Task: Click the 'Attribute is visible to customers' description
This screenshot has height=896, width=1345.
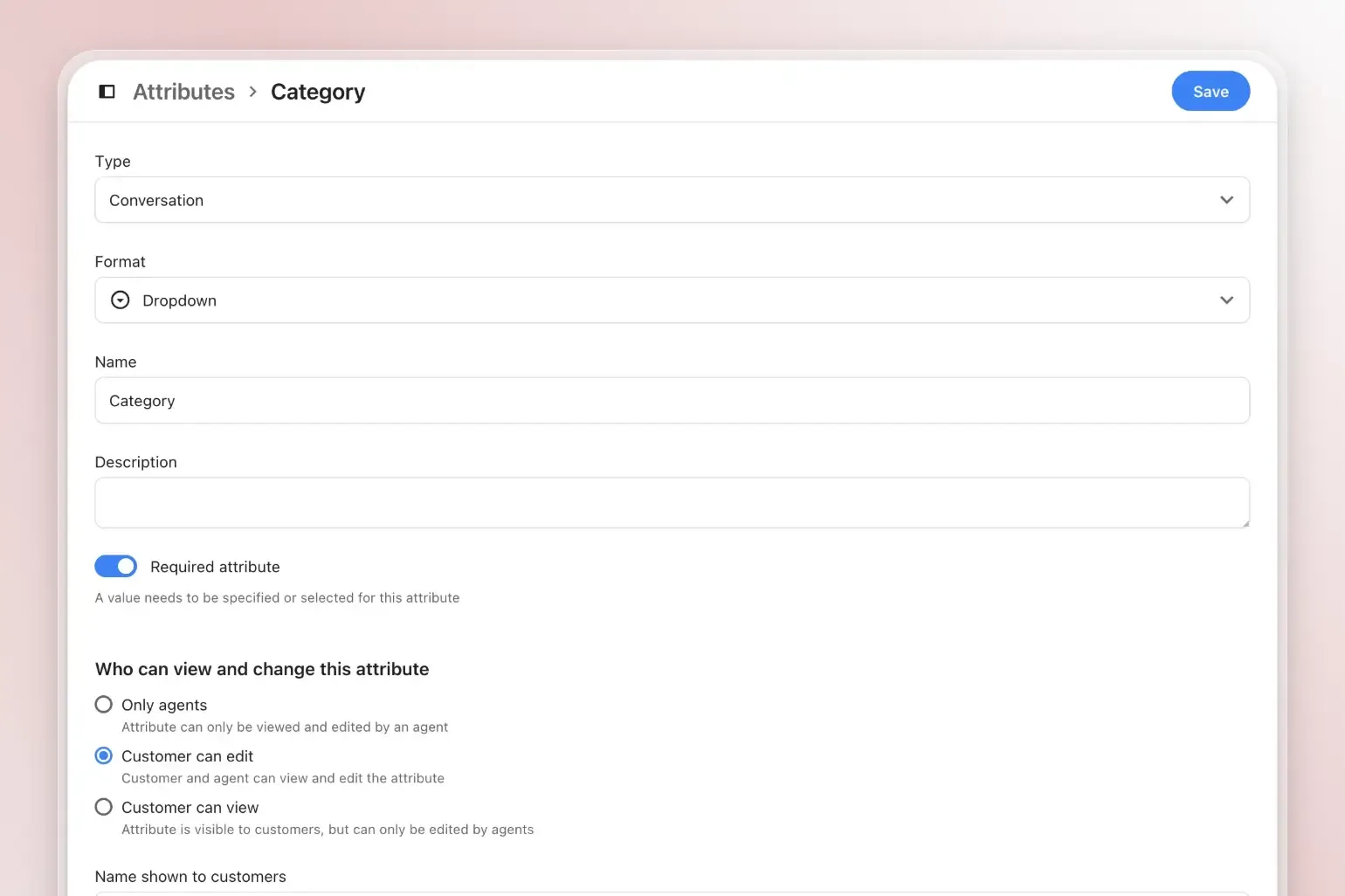Action: [328, 831]
